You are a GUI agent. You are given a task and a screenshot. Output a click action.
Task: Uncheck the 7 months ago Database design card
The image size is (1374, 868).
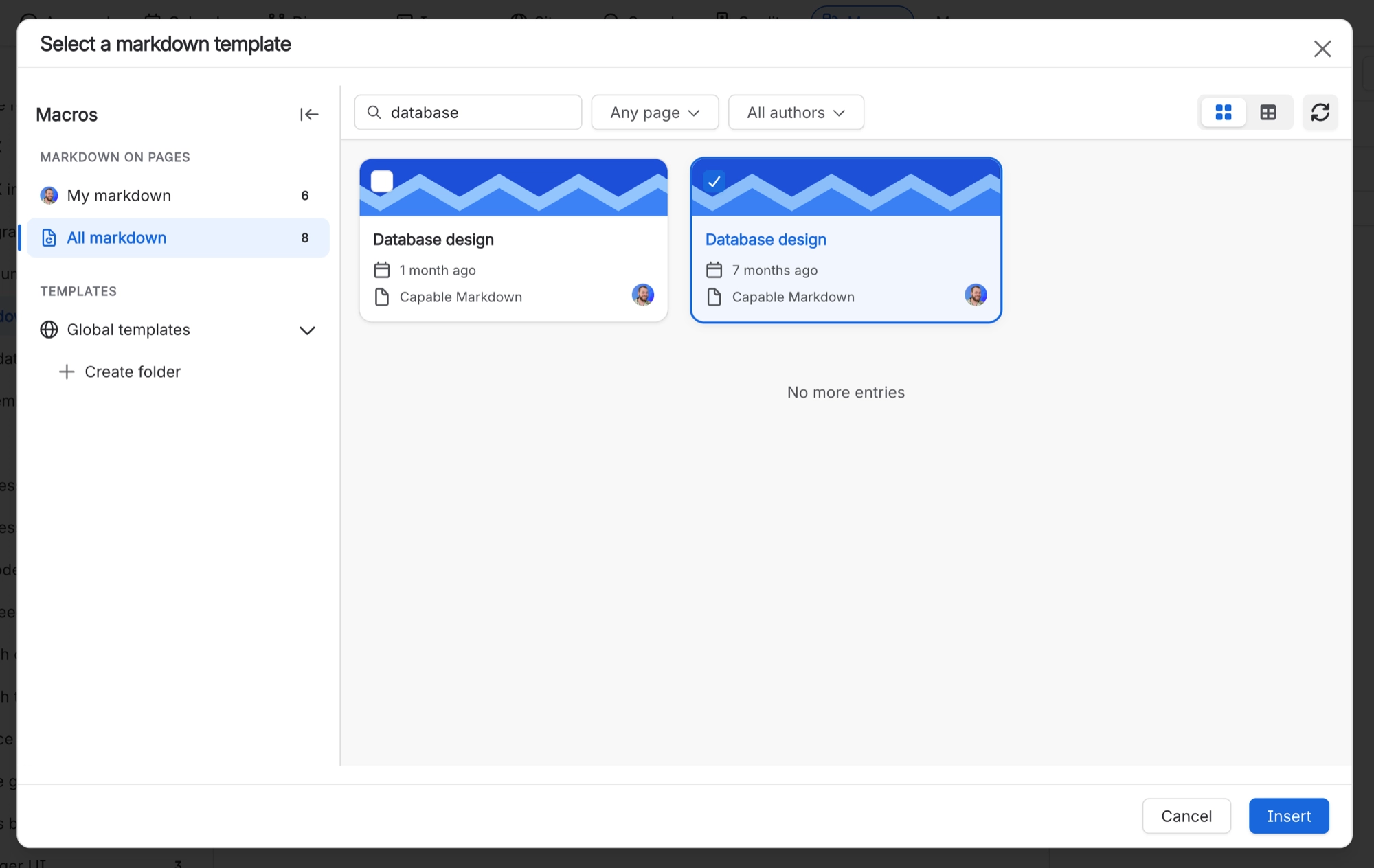pyautogui.click(x=714, y=181)
